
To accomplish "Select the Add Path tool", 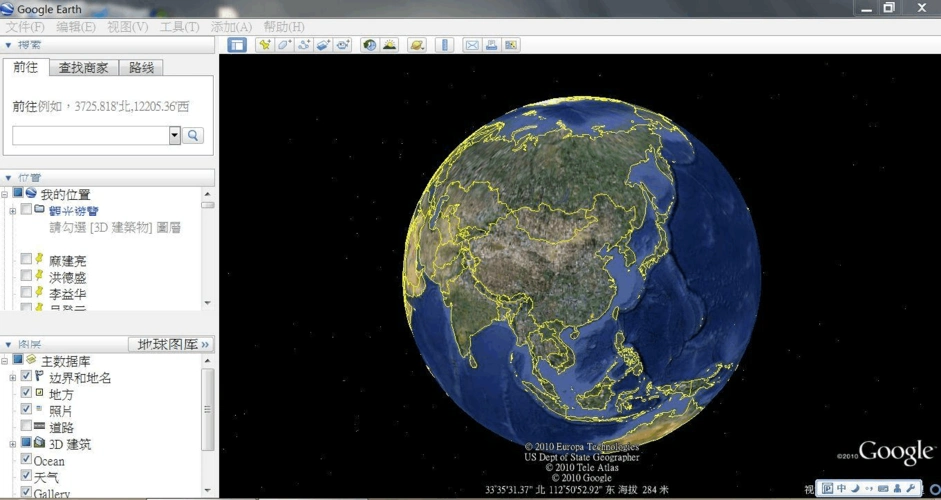I will click(304, 44).
